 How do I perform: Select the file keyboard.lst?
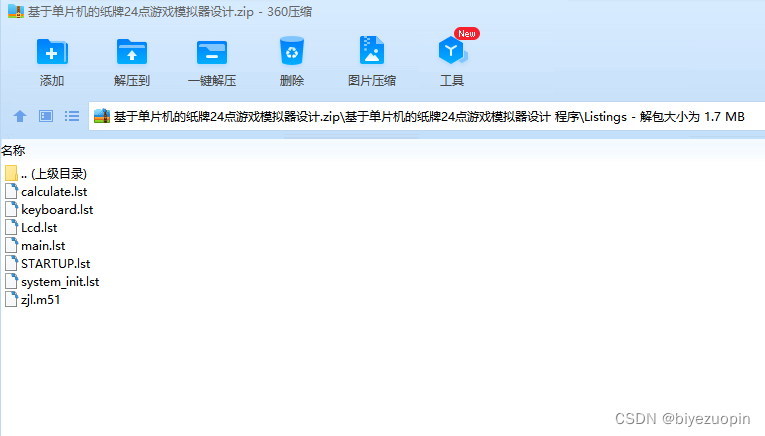57,210
